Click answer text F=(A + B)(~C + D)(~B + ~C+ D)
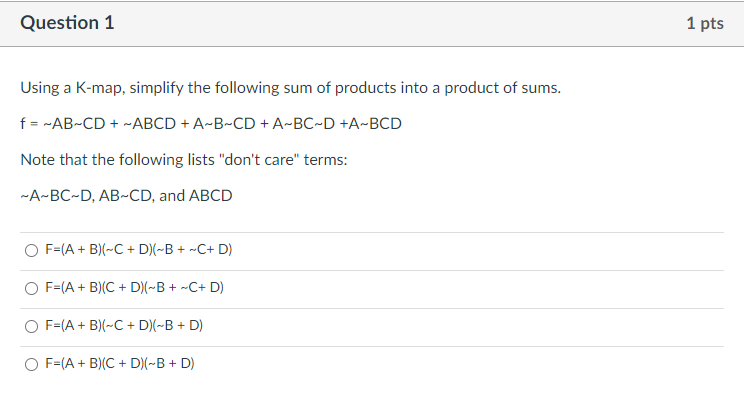The image size is (744, 403). tap(138, 250)
